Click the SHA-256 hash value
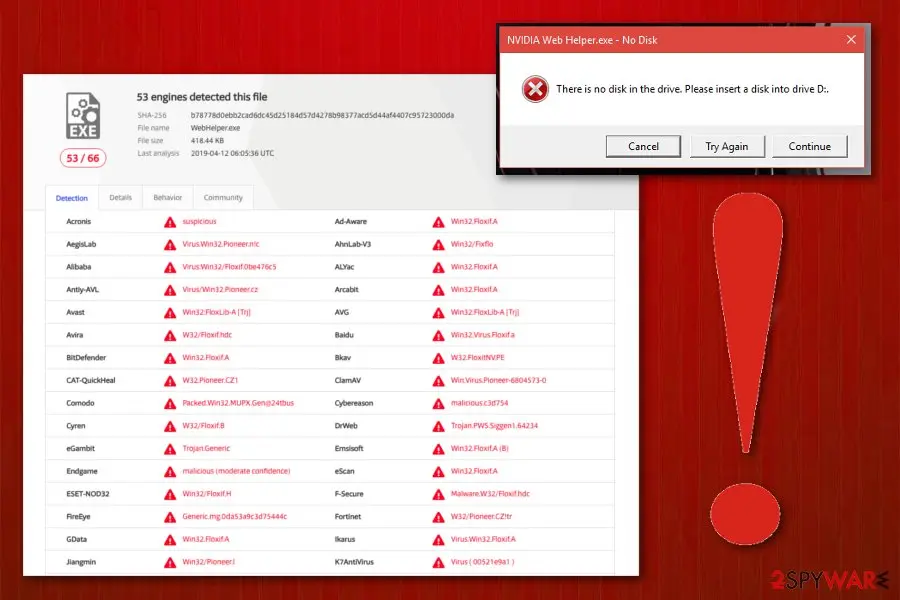 coord(322,115)
